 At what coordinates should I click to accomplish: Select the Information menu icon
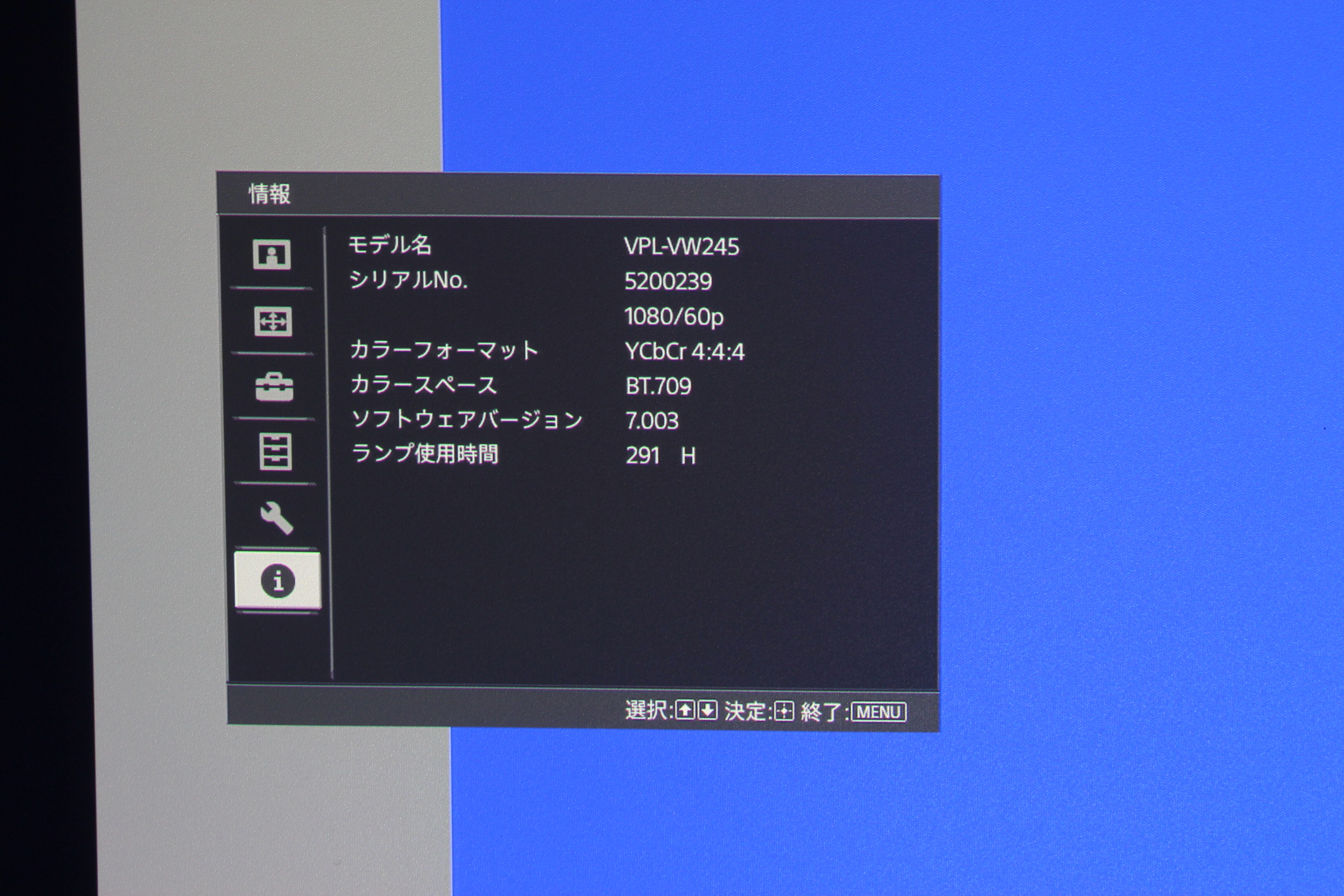(278, 581)
